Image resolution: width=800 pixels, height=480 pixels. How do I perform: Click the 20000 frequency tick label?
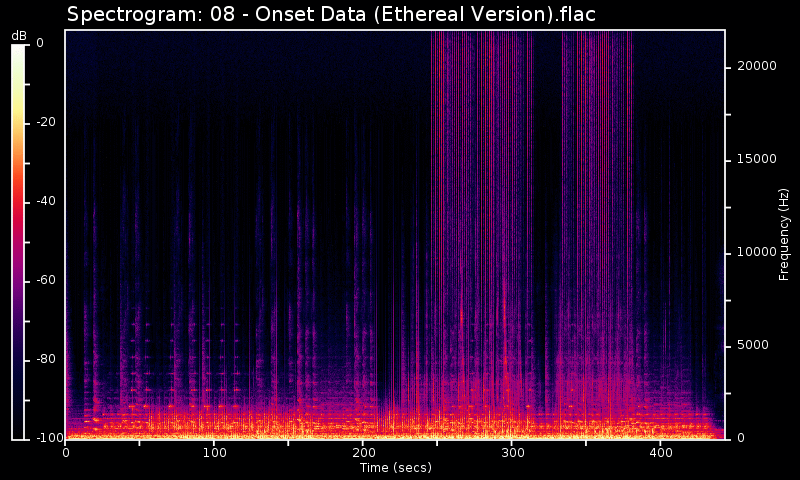click(x=756, y=66)
